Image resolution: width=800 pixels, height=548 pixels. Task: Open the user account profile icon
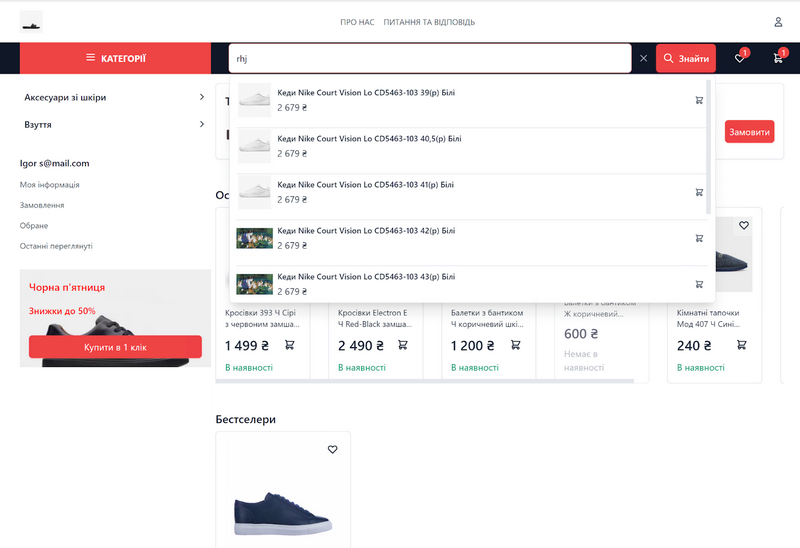[x=778, y=22]
